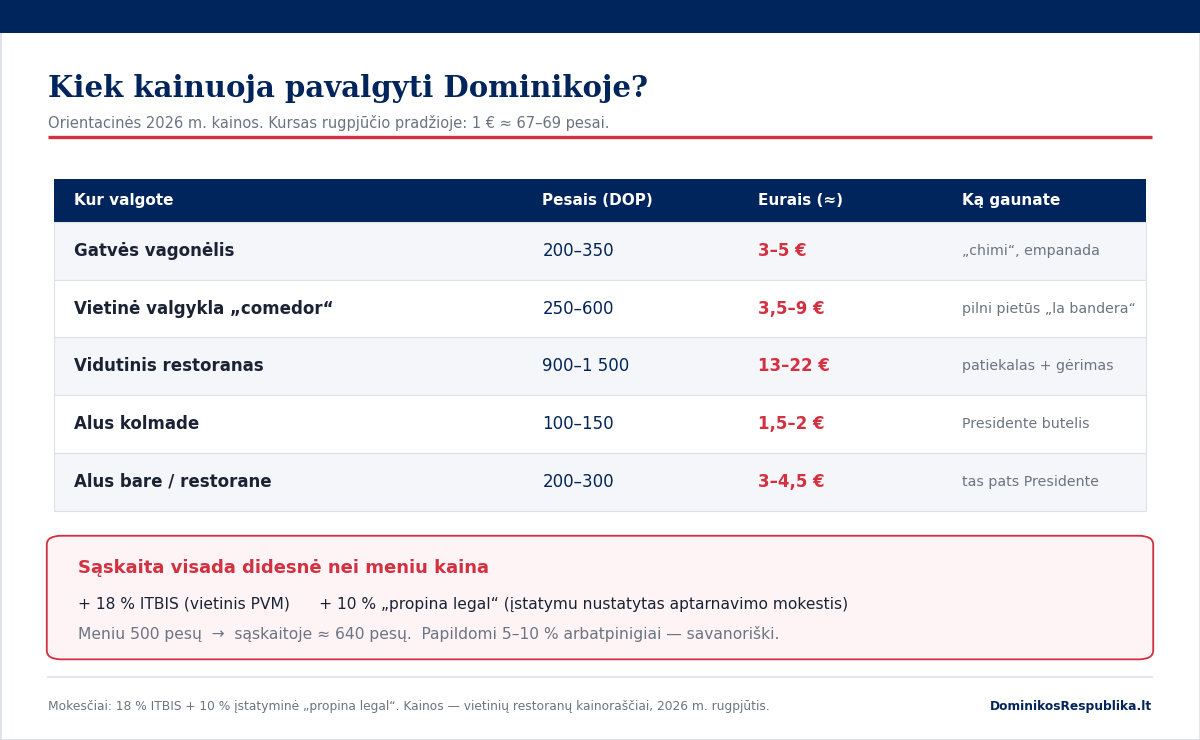Click the peso price '200–300'
This screenshot has width=1200, height=740.
[578, 482]
